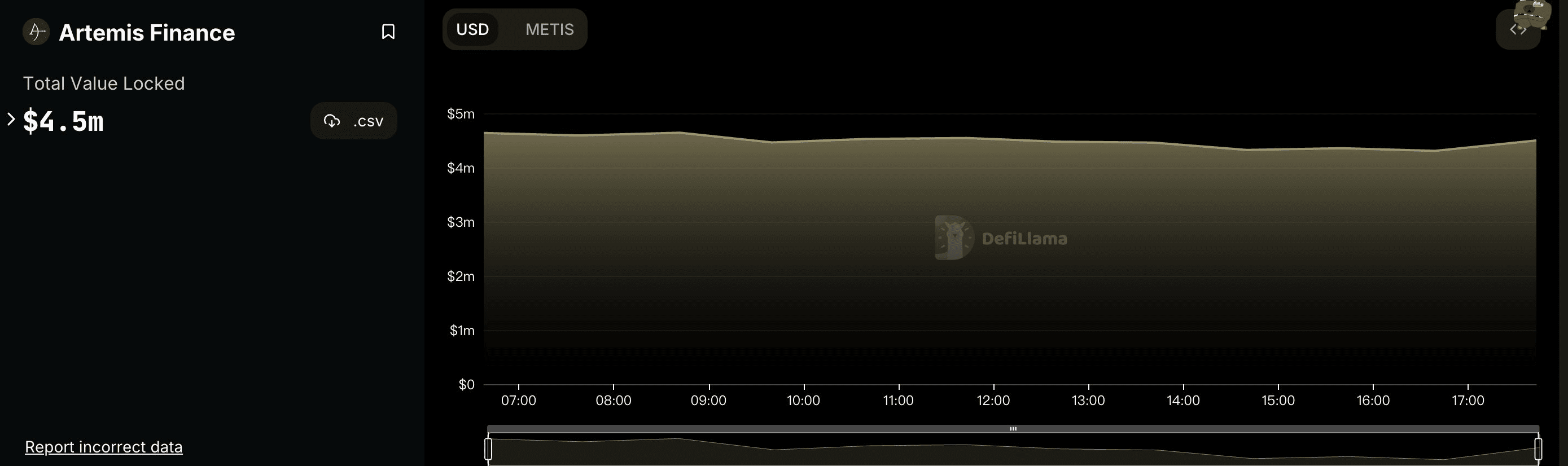Click the $2m y-axis label
Image resolution: width=1568 pixels, height=466 pixels.
(461, 276)
